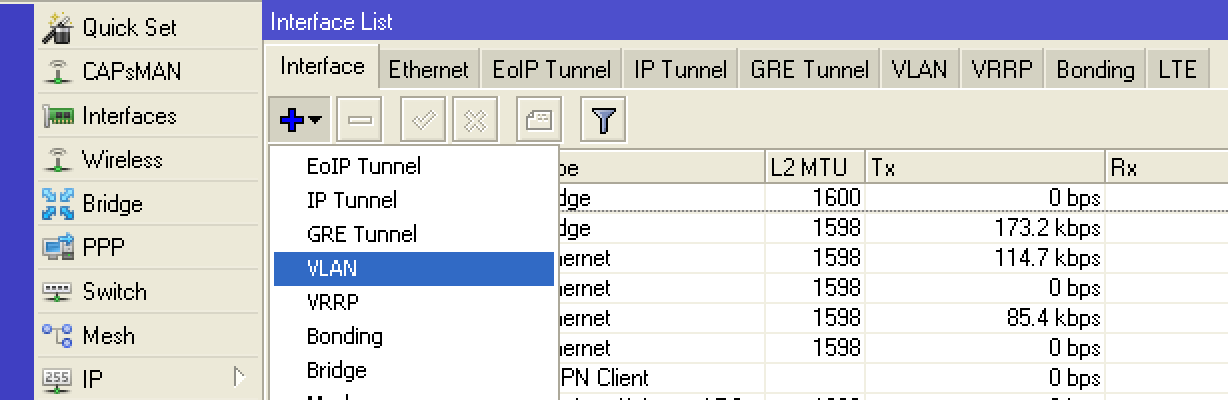
Task: Switch to the VRRP tab
Action: 1004,70
